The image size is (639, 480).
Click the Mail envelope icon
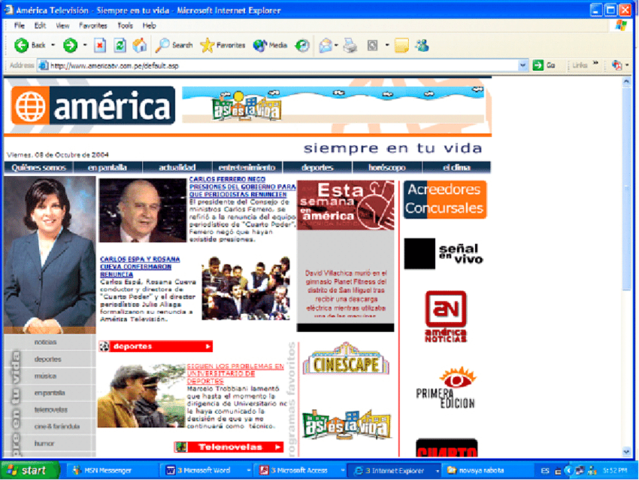coord(325,45)
